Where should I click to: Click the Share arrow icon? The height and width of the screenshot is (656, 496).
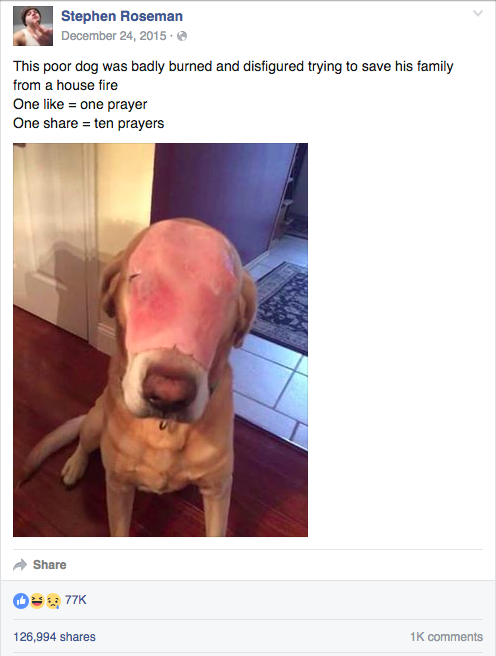pos(20,565)
